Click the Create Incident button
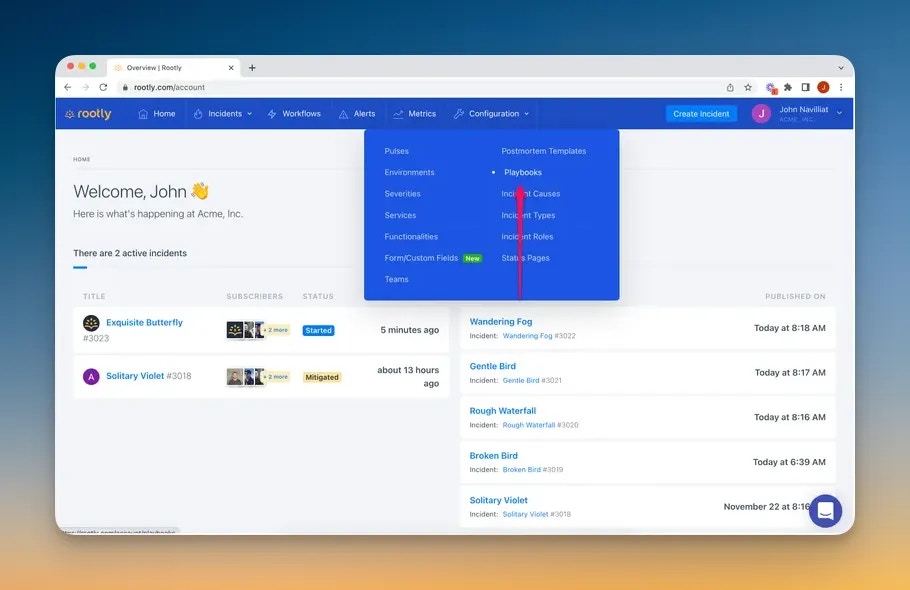Viewport: 910px width, 590px height. point(701,114)
